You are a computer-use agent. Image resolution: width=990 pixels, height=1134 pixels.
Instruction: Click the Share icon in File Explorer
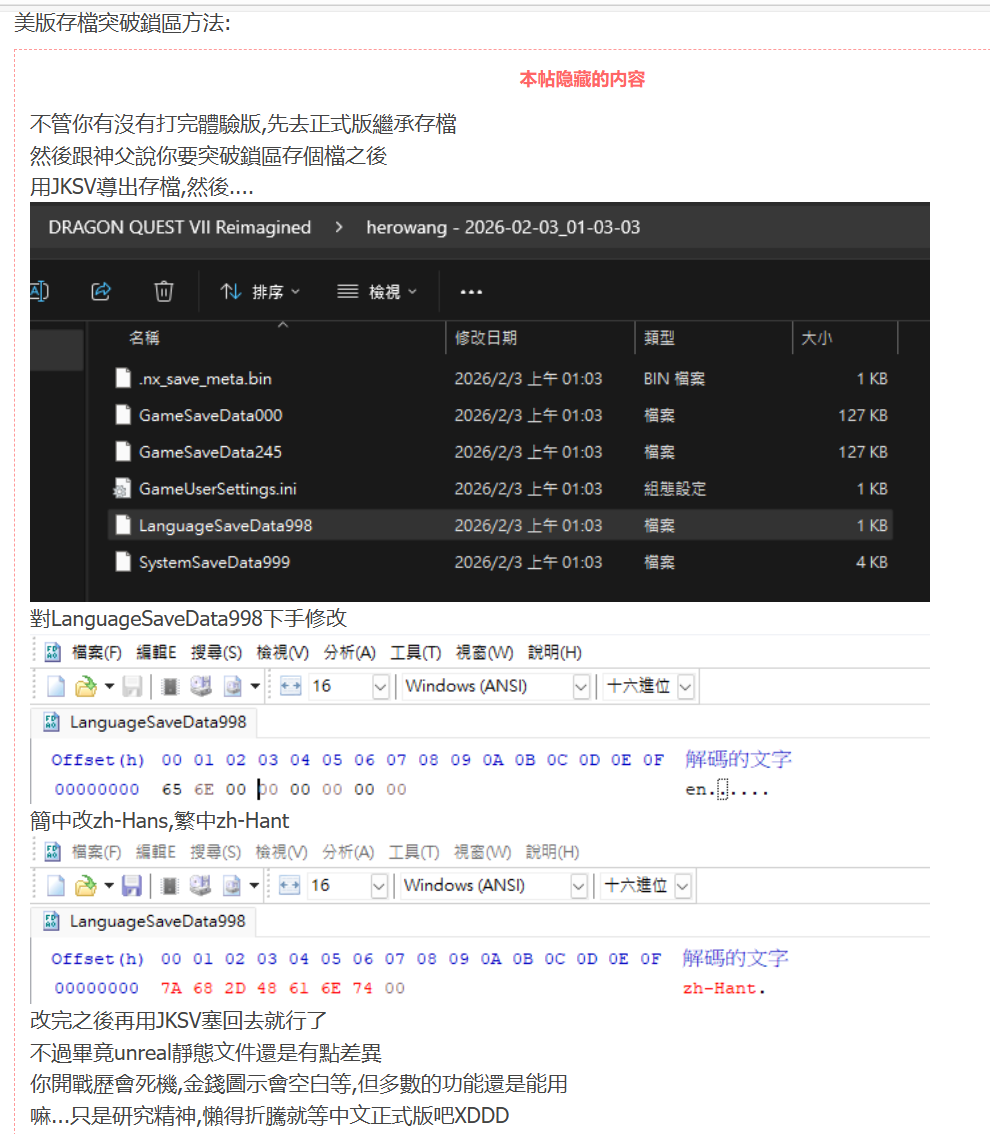[x=100, y=290]
